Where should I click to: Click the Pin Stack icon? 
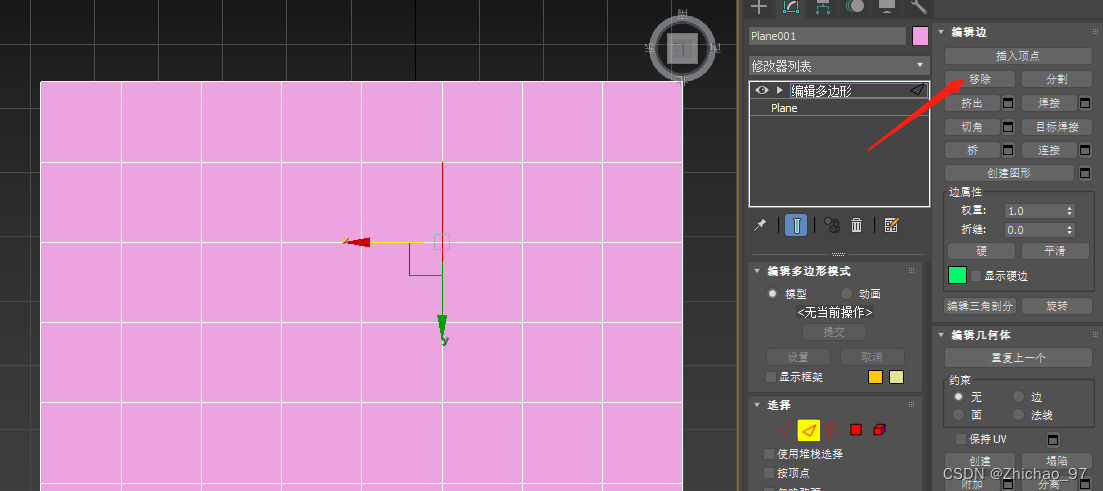pos(760,225)
